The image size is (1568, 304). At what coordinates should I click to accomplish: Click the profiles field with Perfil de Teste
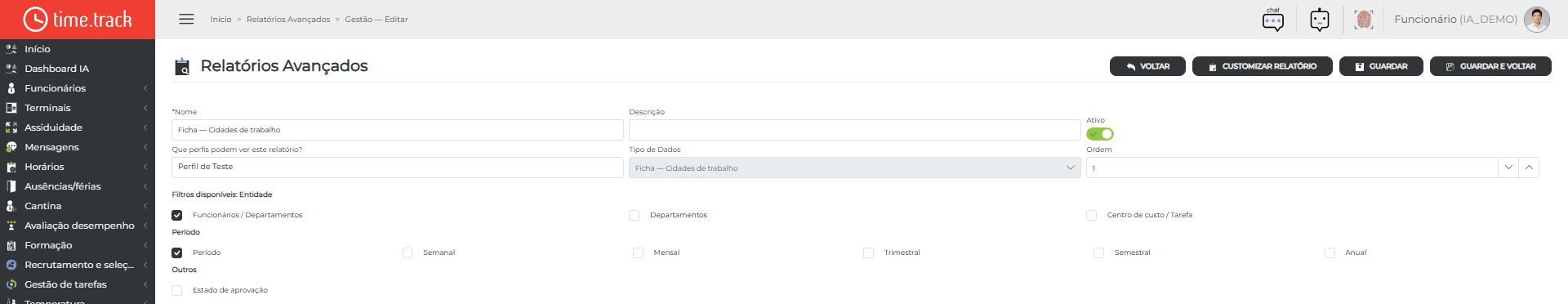coord(398,168)
